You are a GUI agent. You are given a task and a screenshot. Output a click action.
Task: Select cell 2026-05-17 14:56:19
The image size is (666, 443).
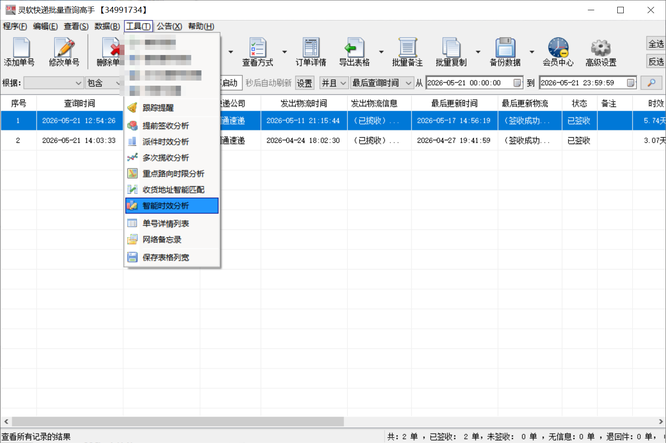(454, 121)
